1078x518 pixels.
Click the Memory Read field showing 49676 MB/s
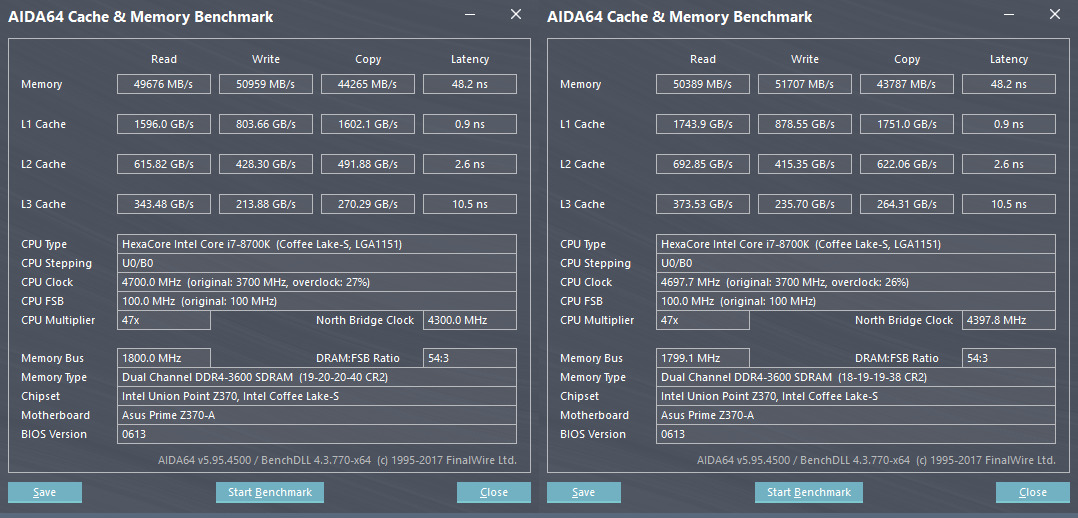tap(164, 84)
